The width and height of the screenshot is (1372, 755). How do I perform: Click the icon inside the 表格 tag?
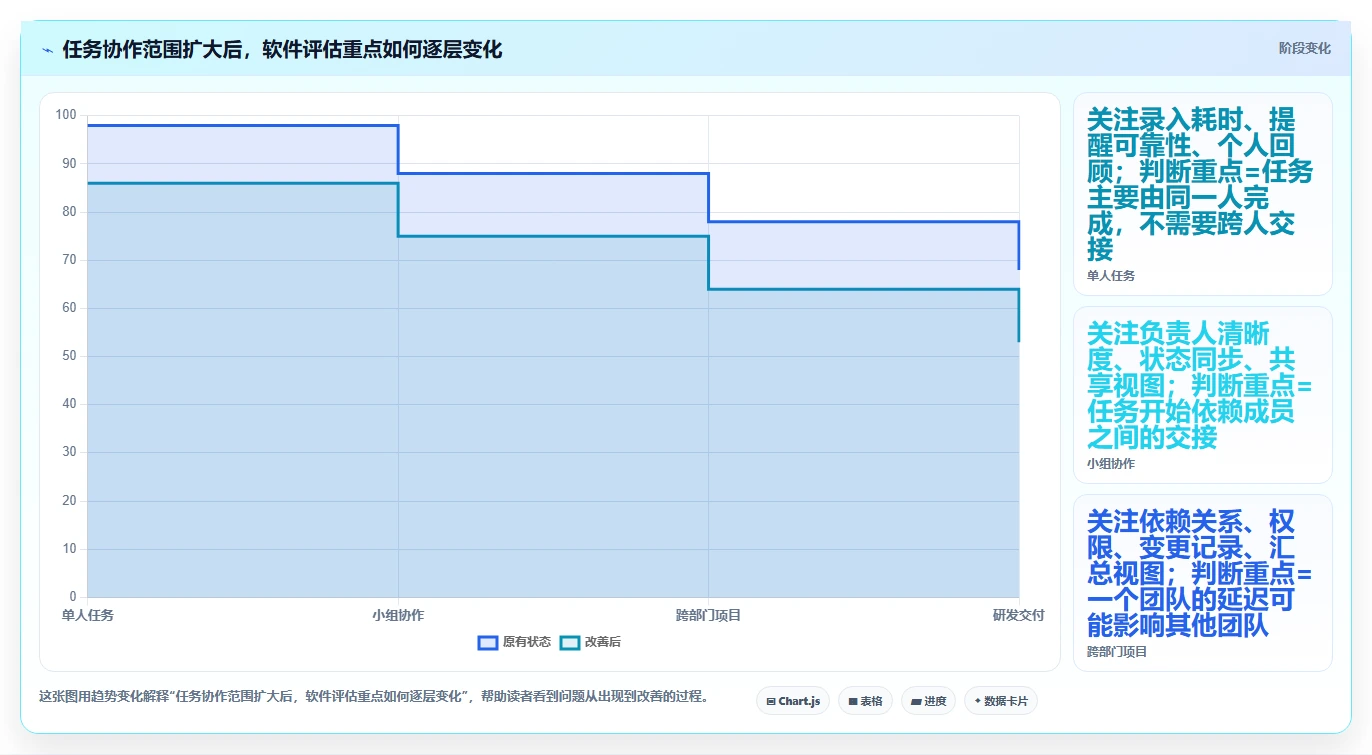click(853, 701)
